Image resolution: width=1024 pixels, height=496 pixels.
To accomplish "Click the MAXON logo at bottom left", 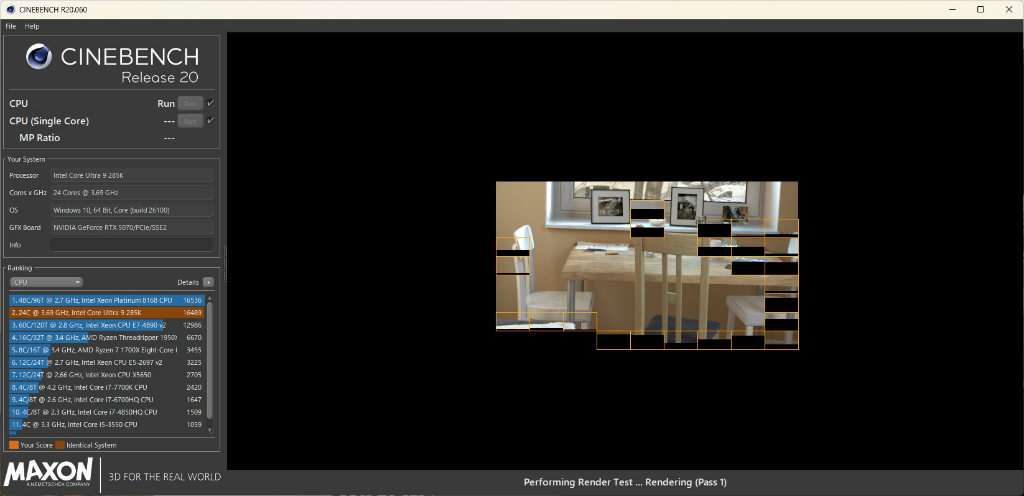I will pyautogui.click(x=48, y=474).
